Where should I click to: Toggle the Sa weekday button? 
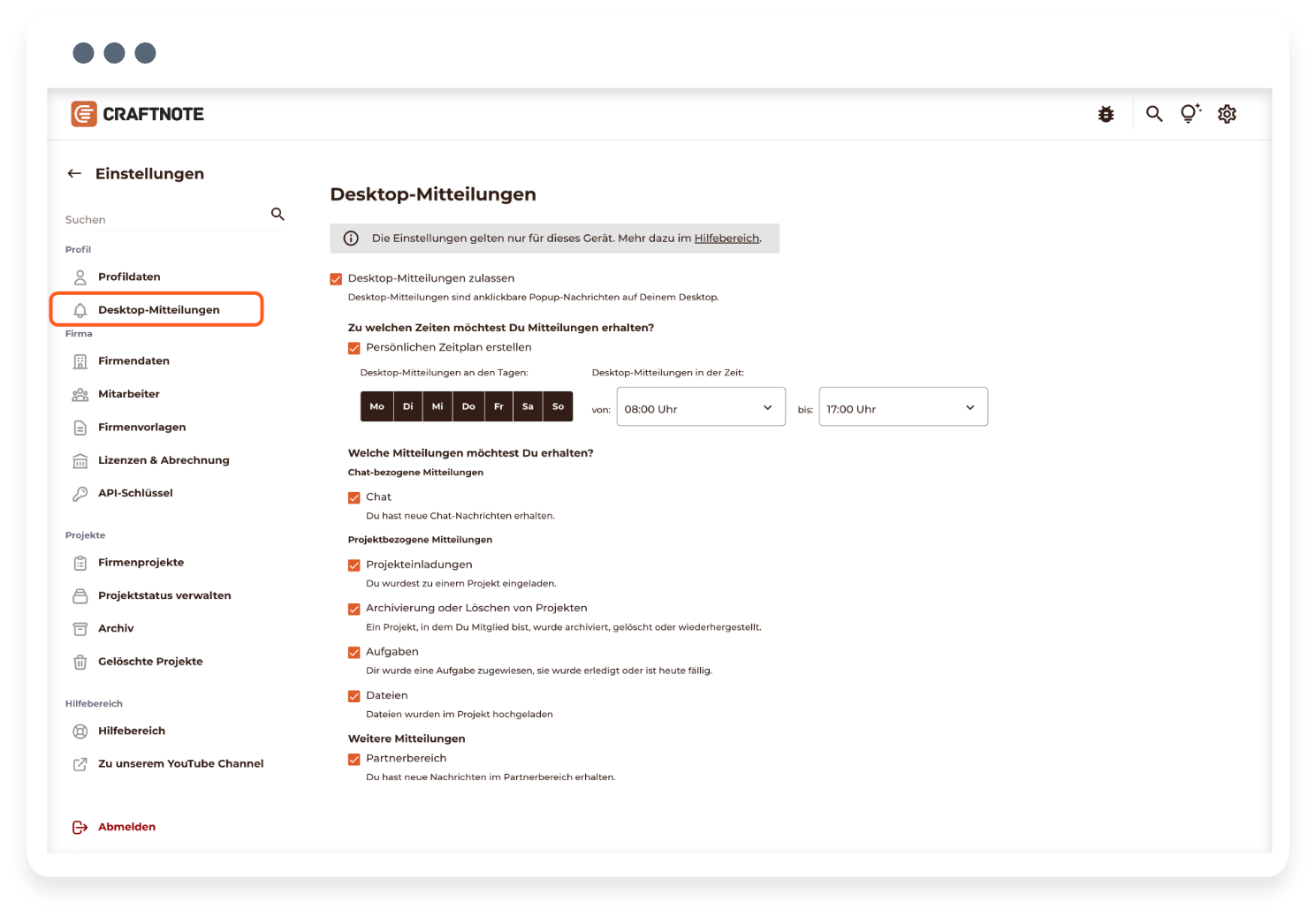coord(528,406)
